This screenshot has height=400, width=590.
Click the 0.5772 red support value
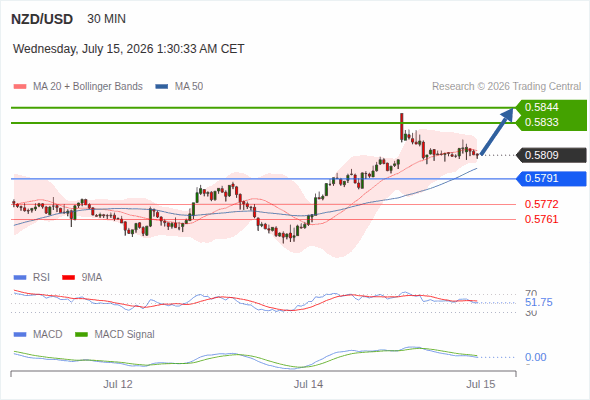[541, 204]
